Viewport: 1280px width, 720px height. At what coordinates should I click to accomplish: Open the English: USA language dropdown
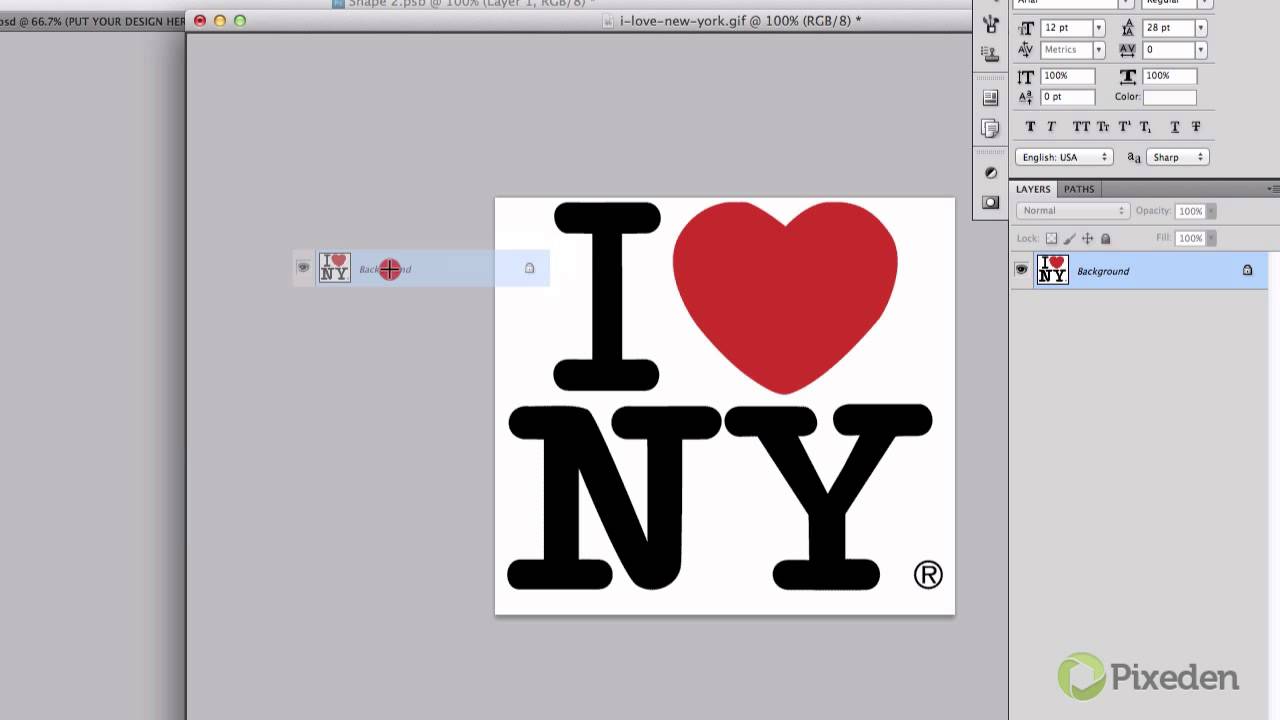pyautogui.click(x=1064, y=157)
